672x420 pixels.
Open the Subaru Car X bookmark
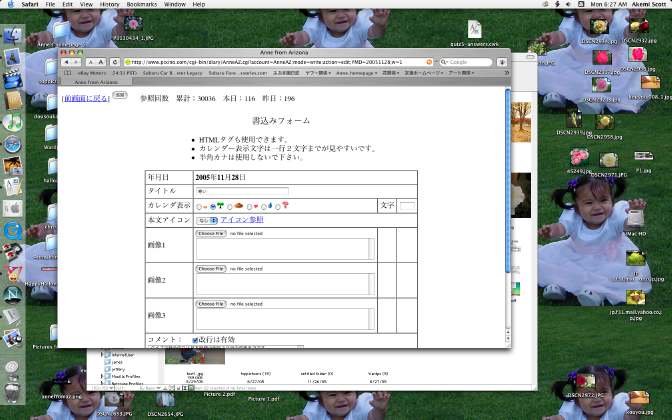click(x=172, y=73)
